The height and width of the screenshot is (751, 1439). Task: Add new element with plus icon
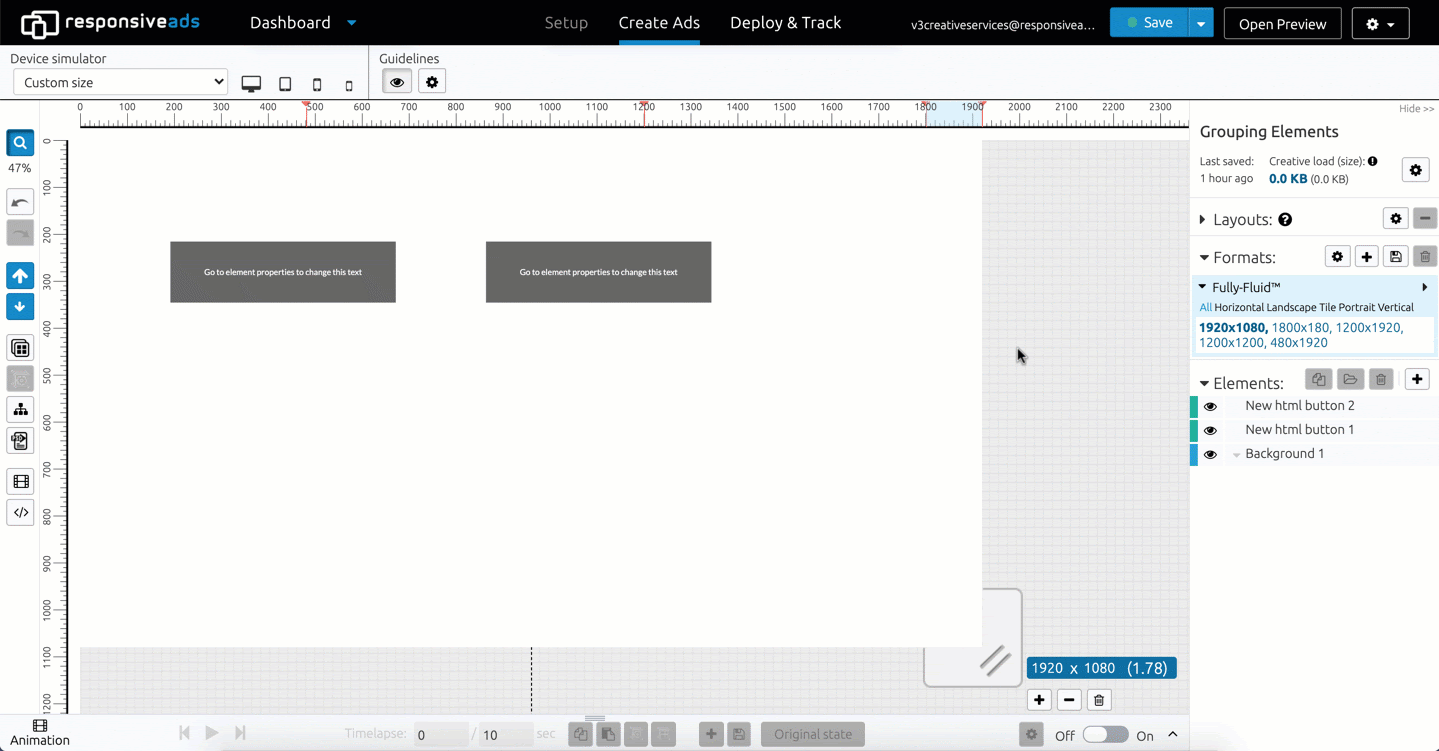point(1417,379)
